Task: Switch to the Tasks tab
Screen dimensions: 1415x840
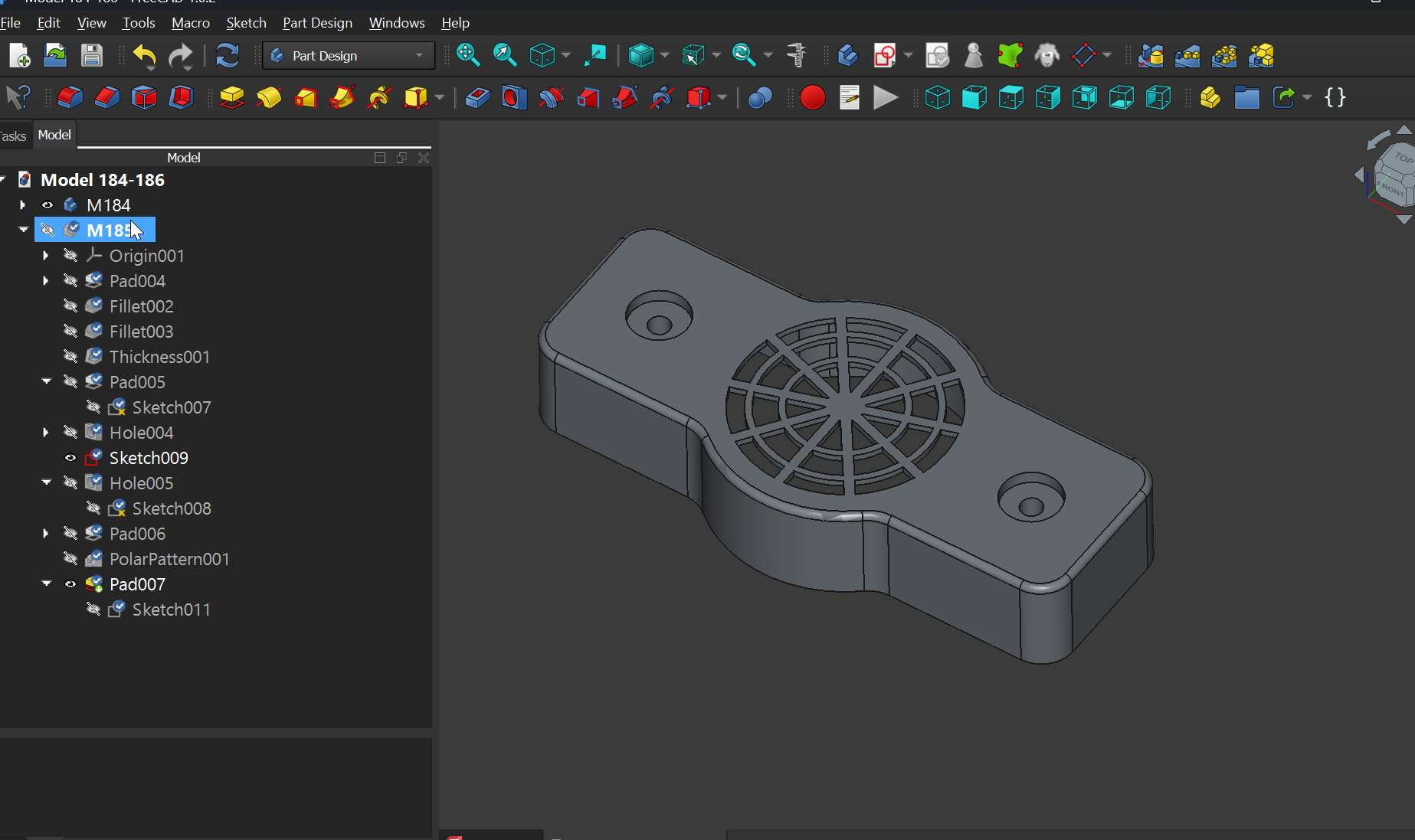Action: coord(13,136)
